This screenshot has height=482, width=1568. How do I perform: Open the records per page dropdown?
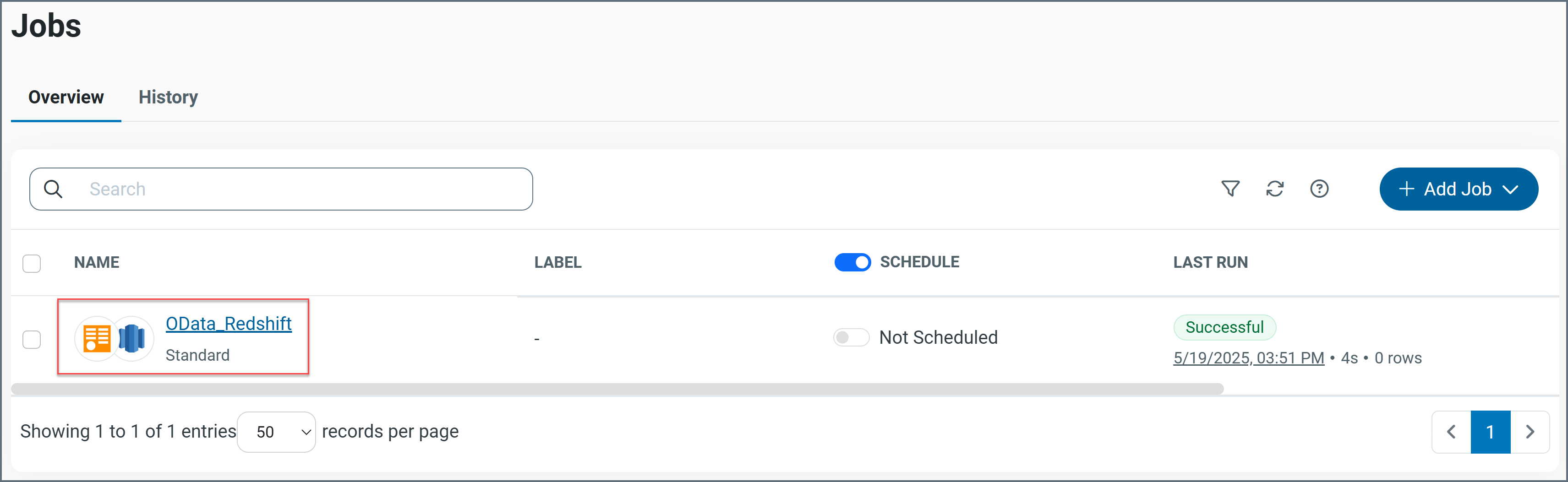click(x=276, y=432)
